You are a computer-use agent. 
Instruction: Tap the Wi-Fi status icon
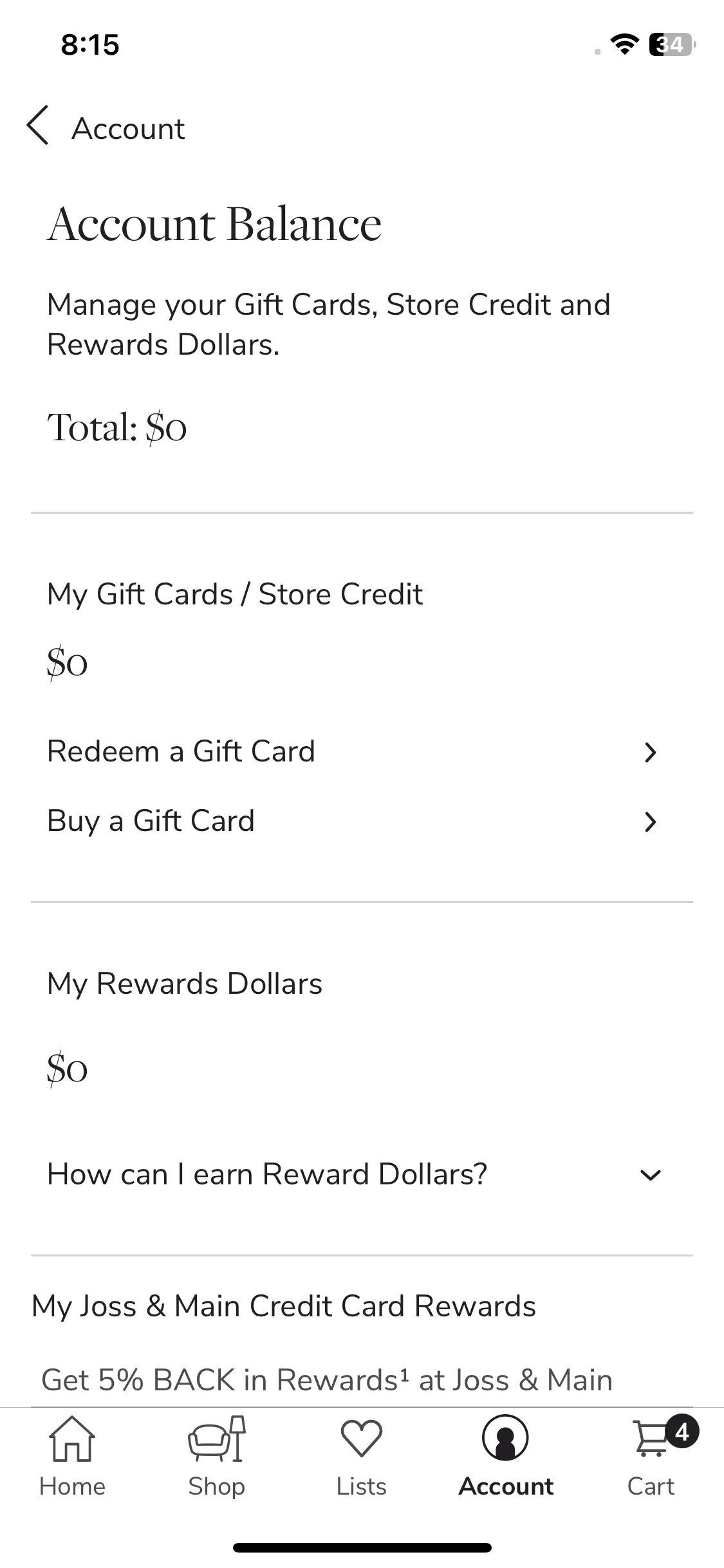point(624,44)
